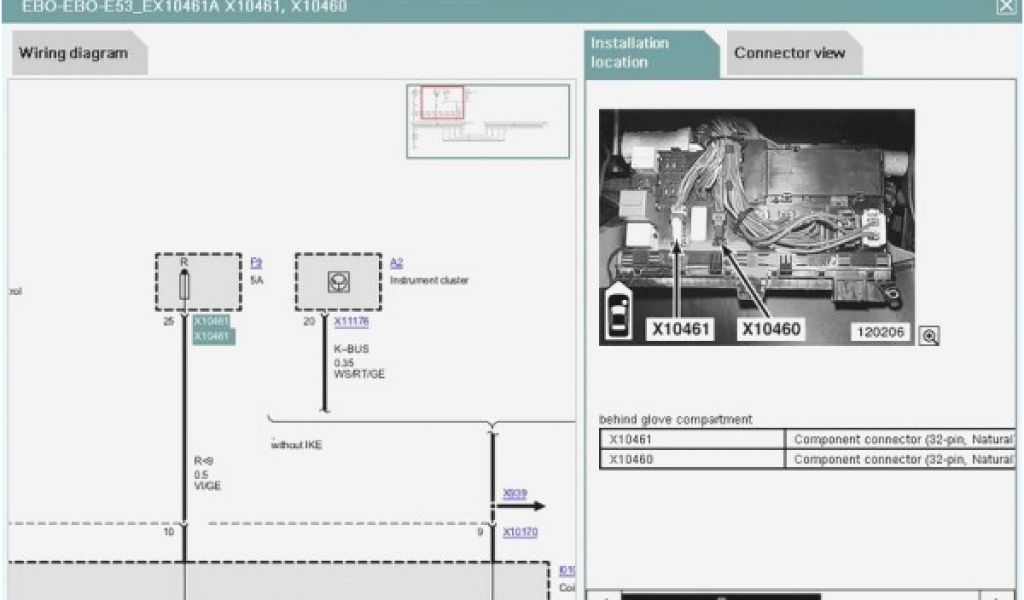This screenshot has height=600, width=1024.
Task: Open the F9 fuse link
Action: coord(256,263)
